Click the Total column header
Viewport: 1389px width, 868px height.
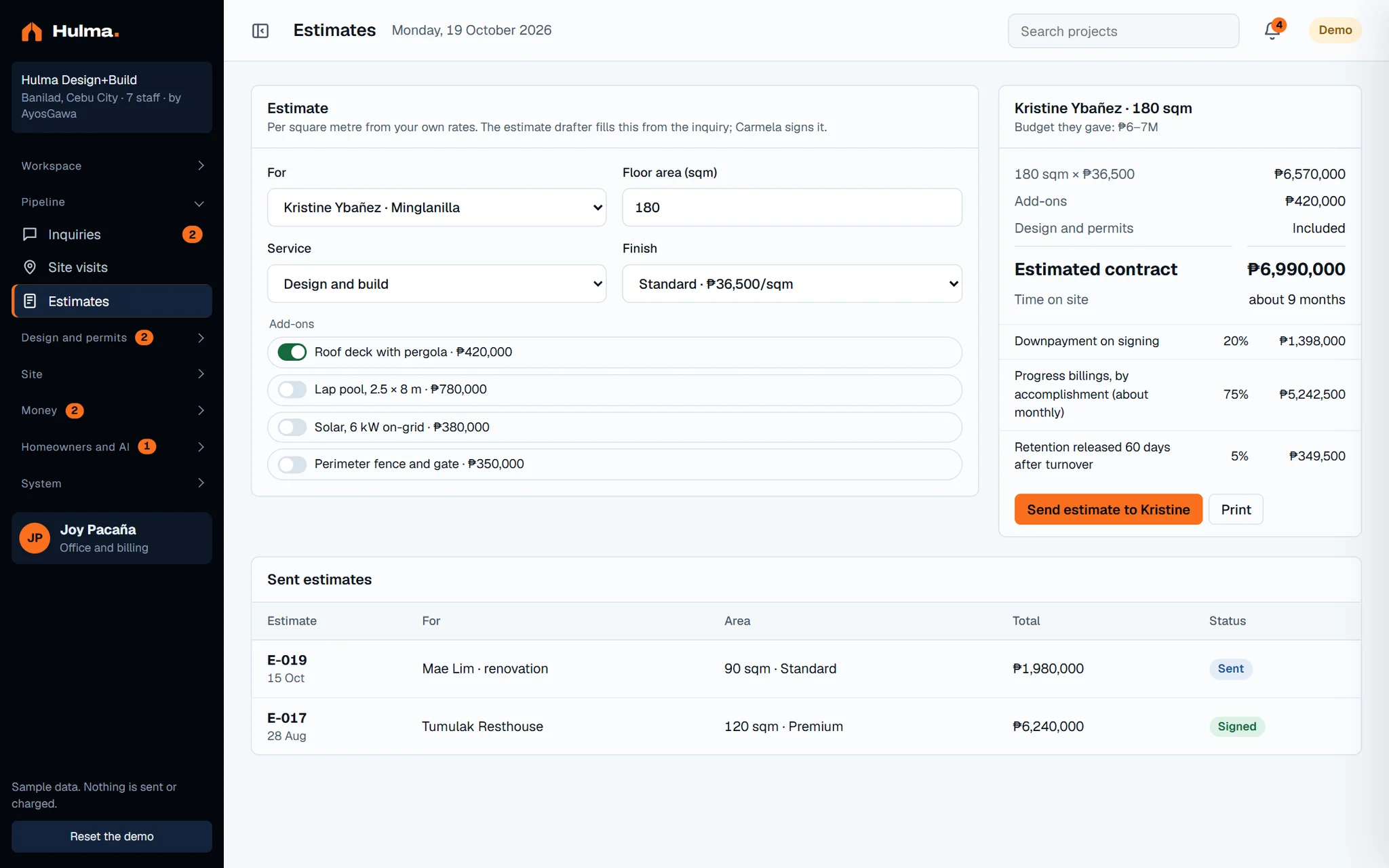[1026, 621]
